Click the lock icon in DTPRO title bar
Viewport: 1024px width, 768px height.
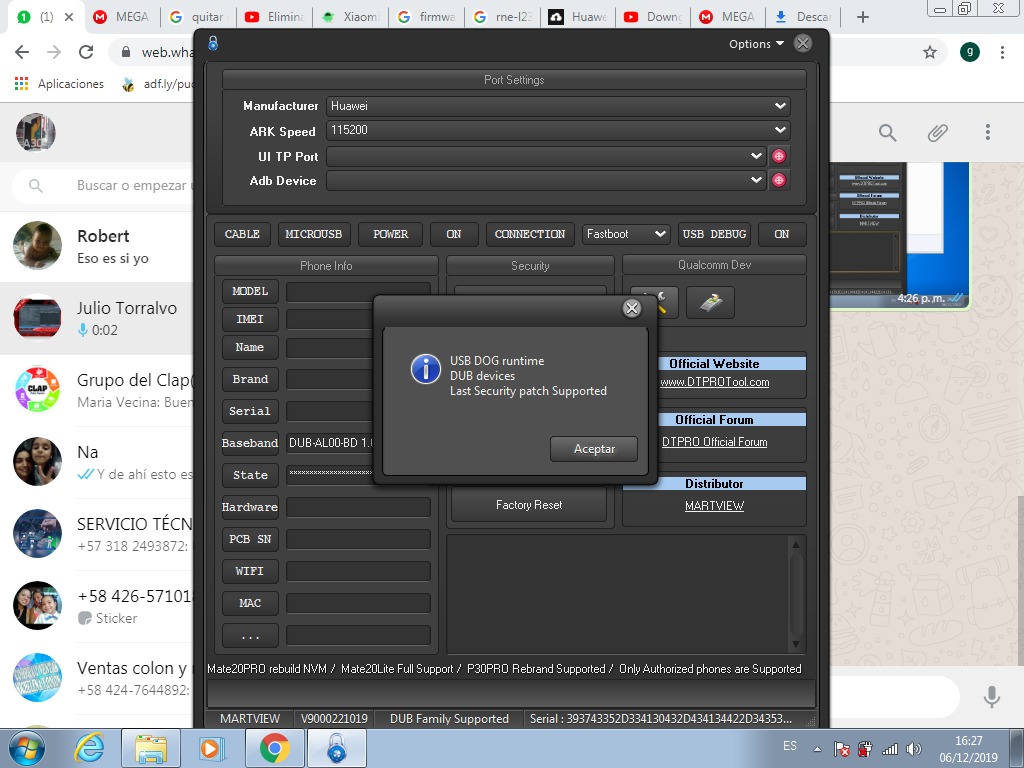coord(213,44)
